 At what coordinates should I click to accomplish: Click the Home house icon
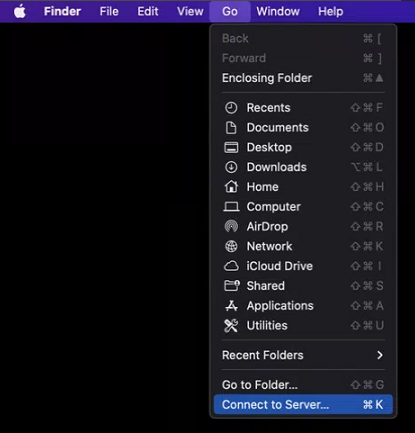[231, 187]
